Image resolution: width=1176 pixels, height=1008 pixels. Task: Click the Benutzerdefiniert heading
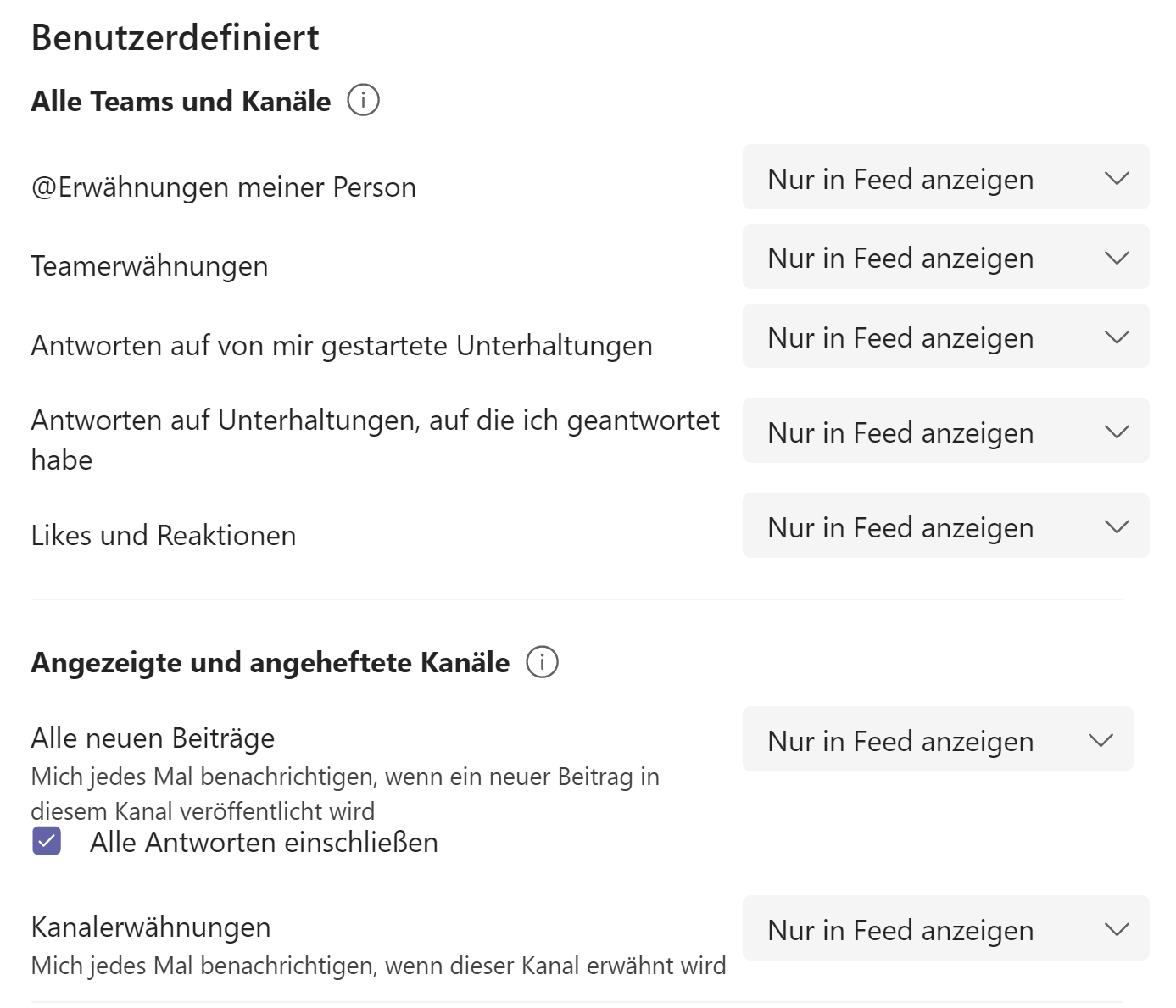175,38
